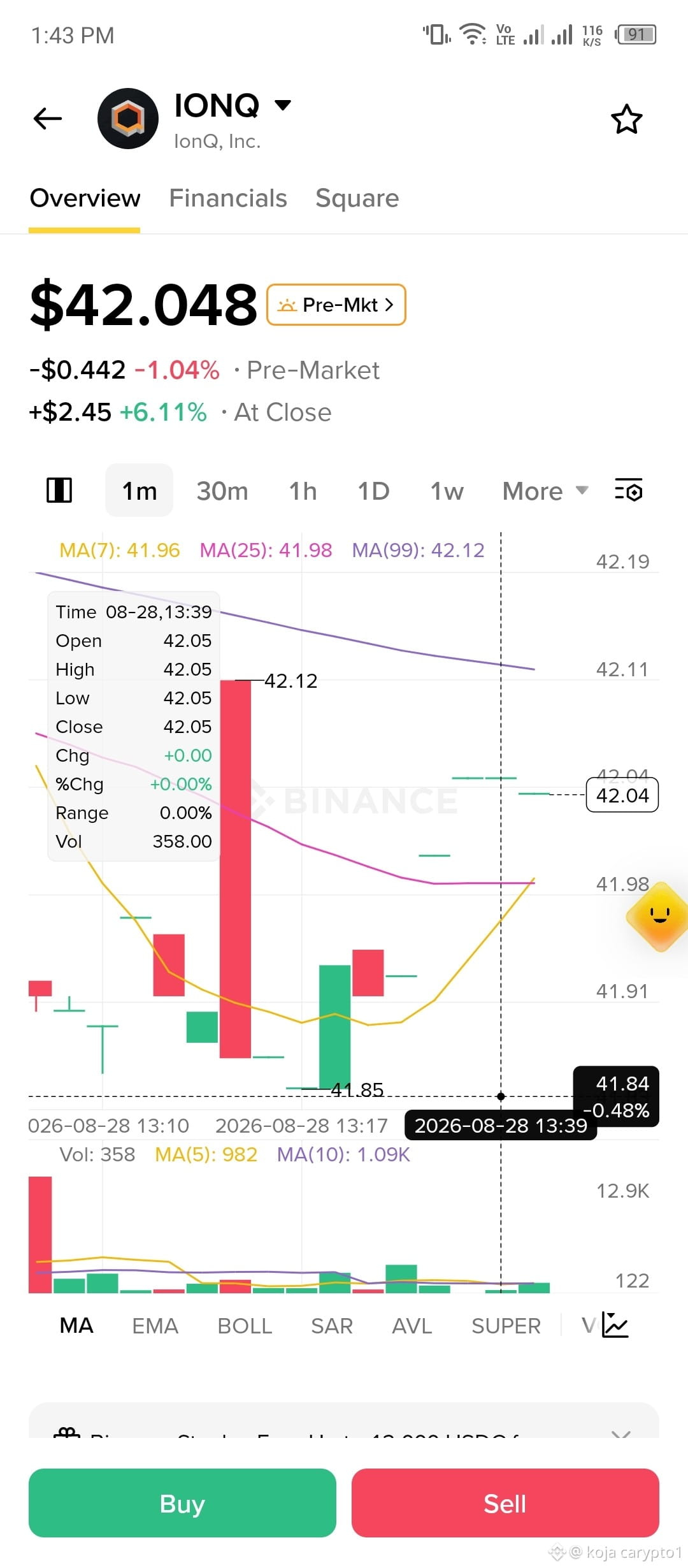Tap the tallest red volume bar

tap(40, 1235)
